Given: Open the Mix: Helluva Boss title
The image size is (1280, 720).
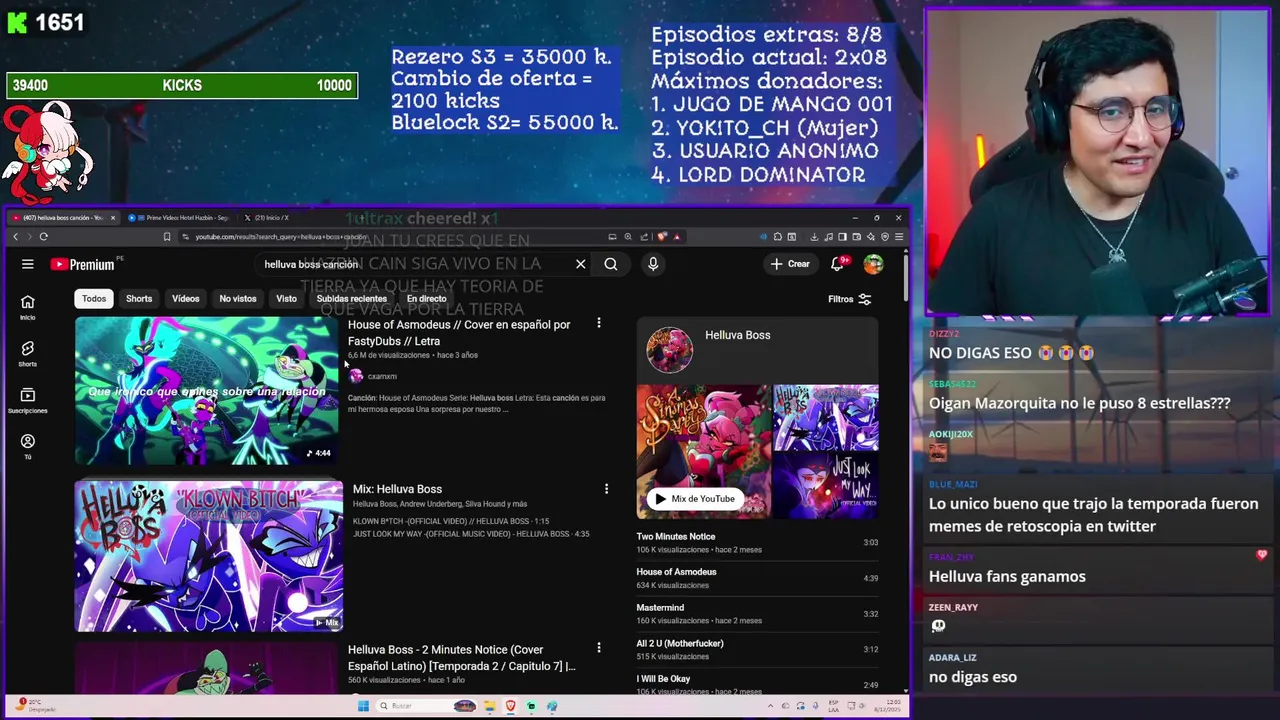Looking at the screenshot, I should 397,489.
